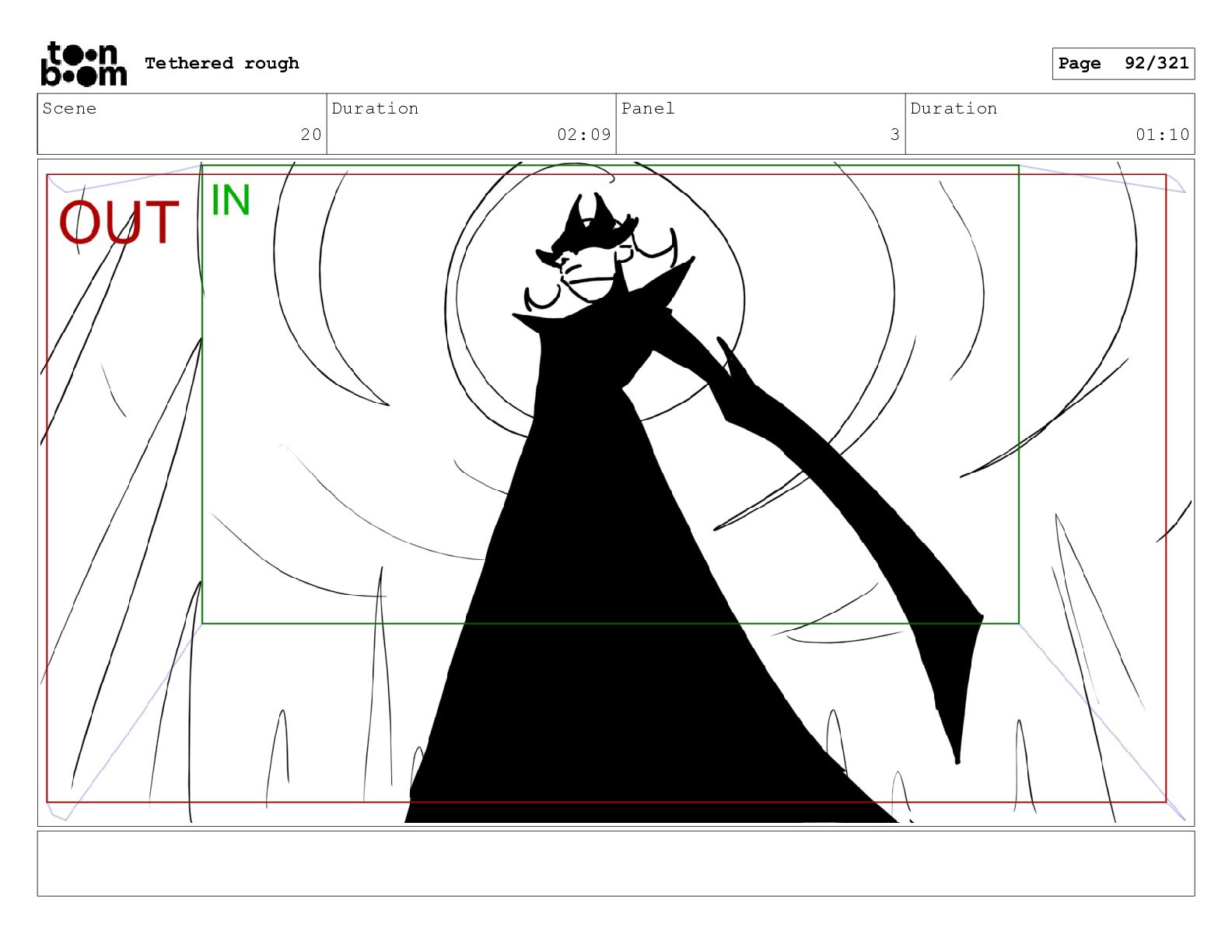1232x952 pixels.
Task: Click the 'Duration' label beside the Scene cell
Action: [x=375, y=108]
